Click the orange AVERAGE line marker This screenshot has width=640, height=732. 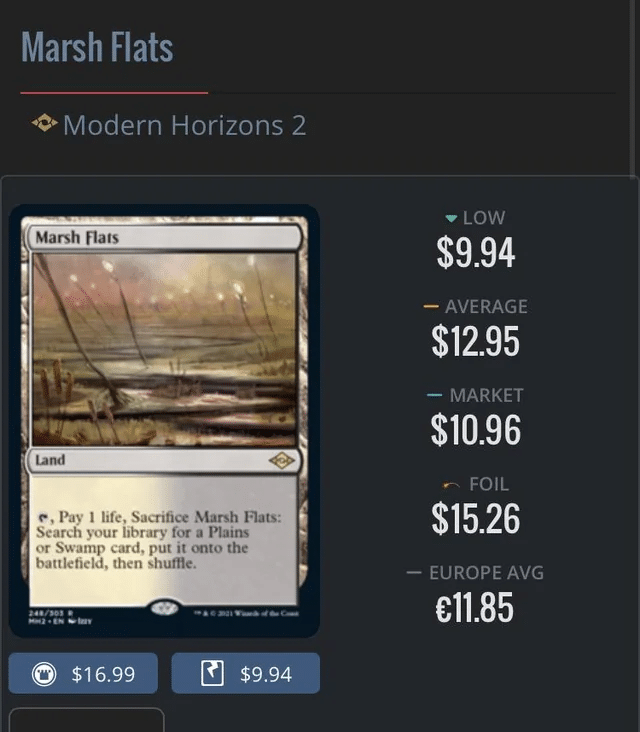point(431,307)
